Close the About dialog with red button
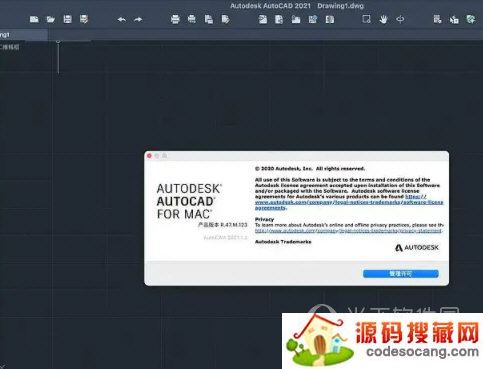The width and height of the screenshot is (483, 369). click(x=149, y=156)
